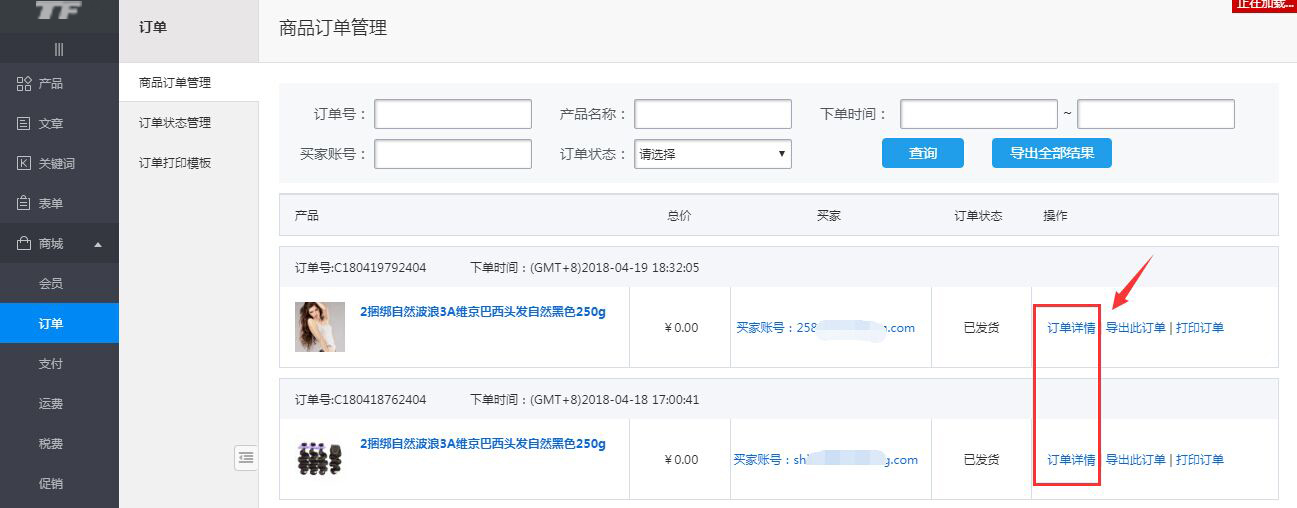Click 打印订单 for order C180418762404

1200,460
